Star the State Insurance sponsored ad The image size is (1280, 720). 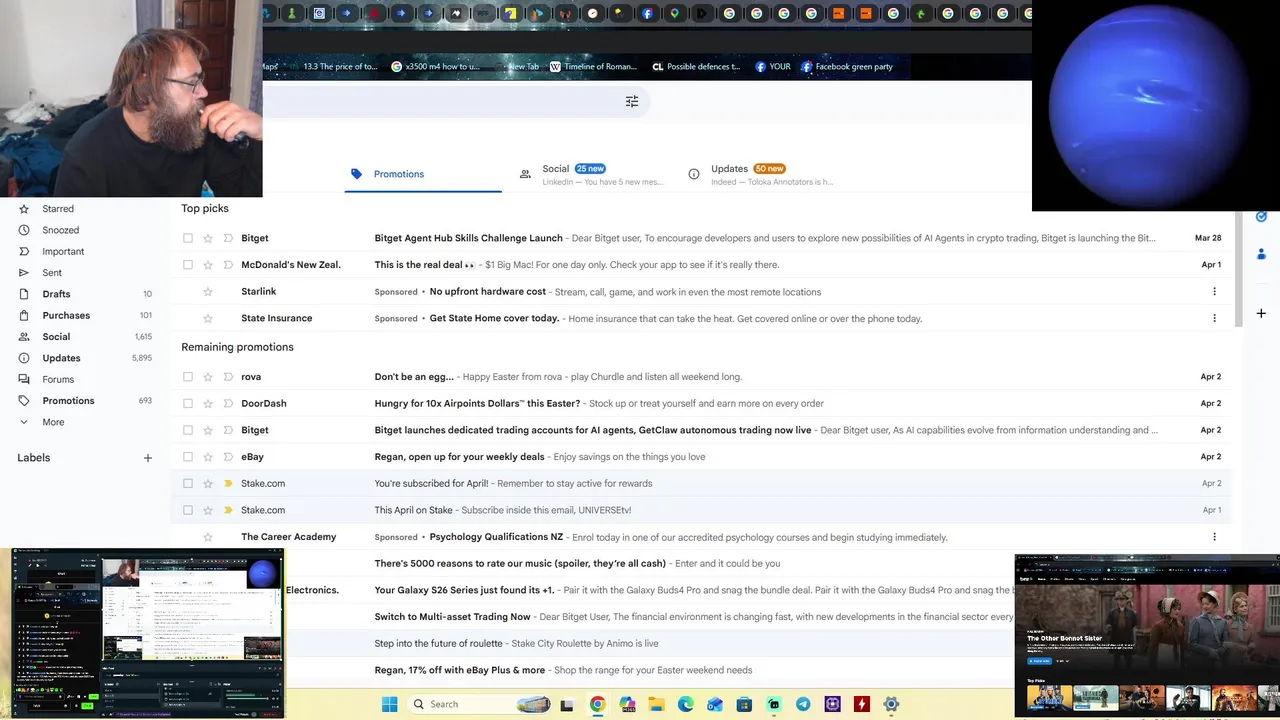[208, 318]
